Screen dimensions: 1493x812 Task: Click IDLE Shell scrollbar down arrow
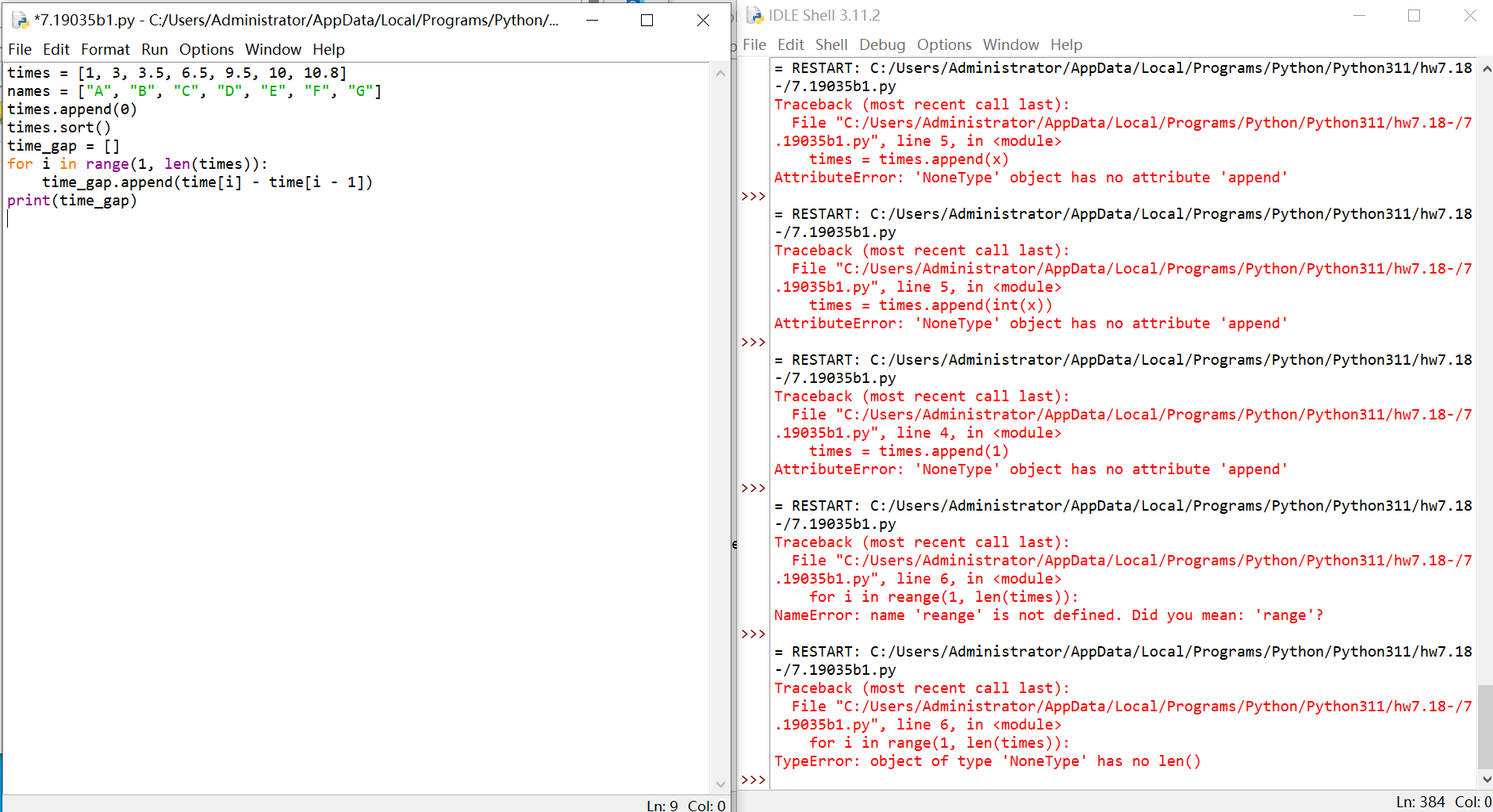1486,779
